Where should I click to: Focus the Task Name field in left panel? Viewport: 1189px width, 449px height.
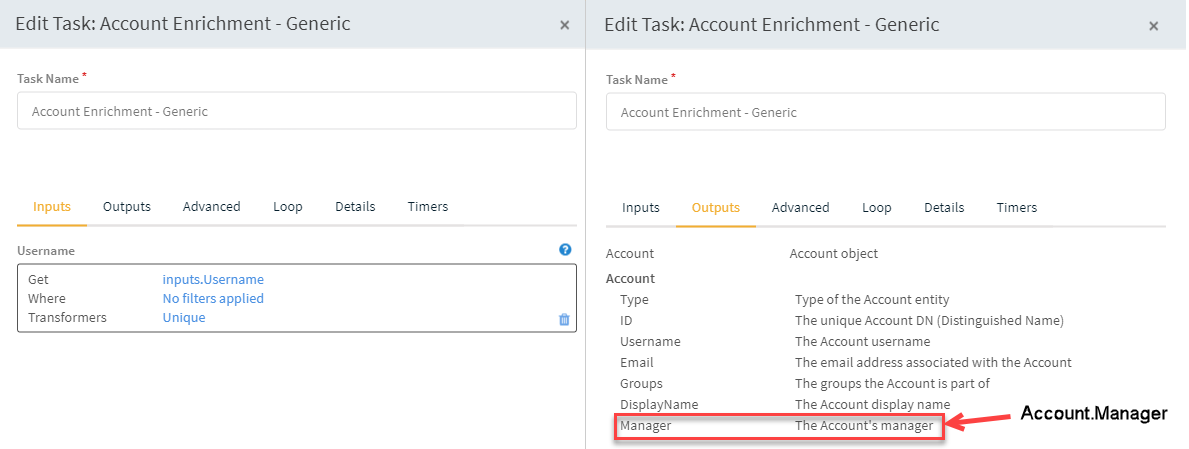[297, 111]
